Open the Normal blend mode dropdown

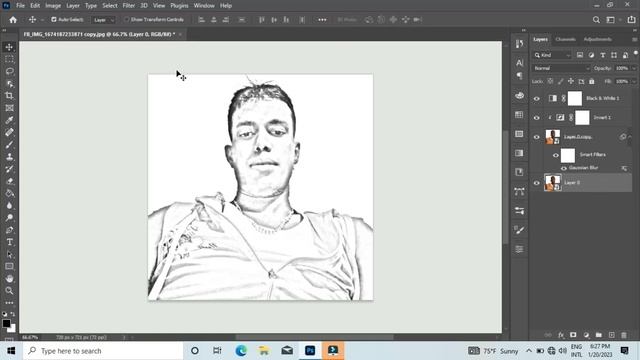pos(561,68)
